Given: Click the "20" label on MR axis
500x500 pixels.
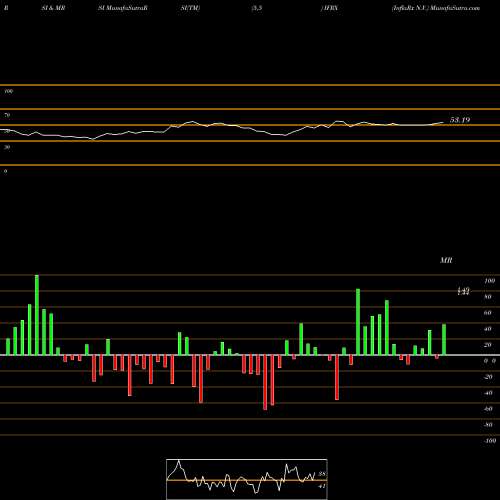Looking at the screenshot, I should click(488, 345).
